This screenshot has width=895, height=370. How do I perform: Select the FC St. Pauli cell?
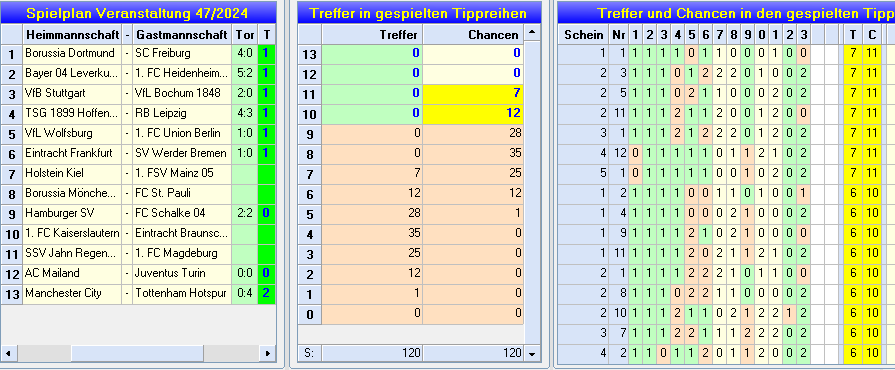pos(183,194)
